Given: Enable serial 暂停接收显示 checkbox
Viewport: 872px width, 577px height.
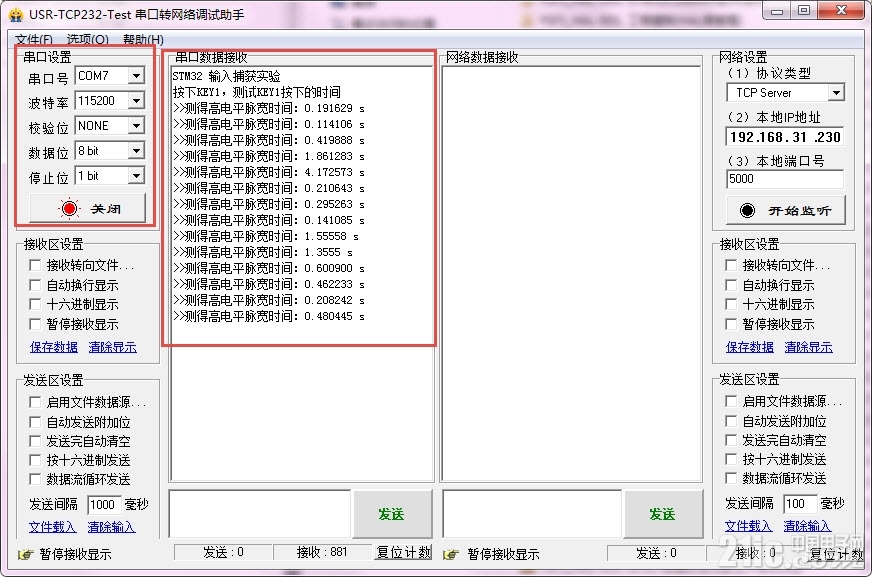Looking at the screenshot, I should click(x=35, y=324).
